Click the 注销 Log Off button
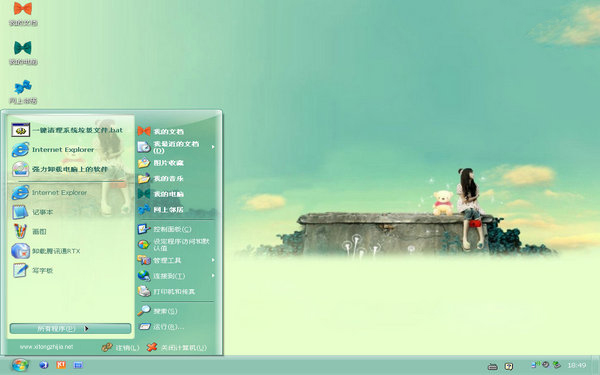This screenshot has width=600, height=375. click(121, 347)
